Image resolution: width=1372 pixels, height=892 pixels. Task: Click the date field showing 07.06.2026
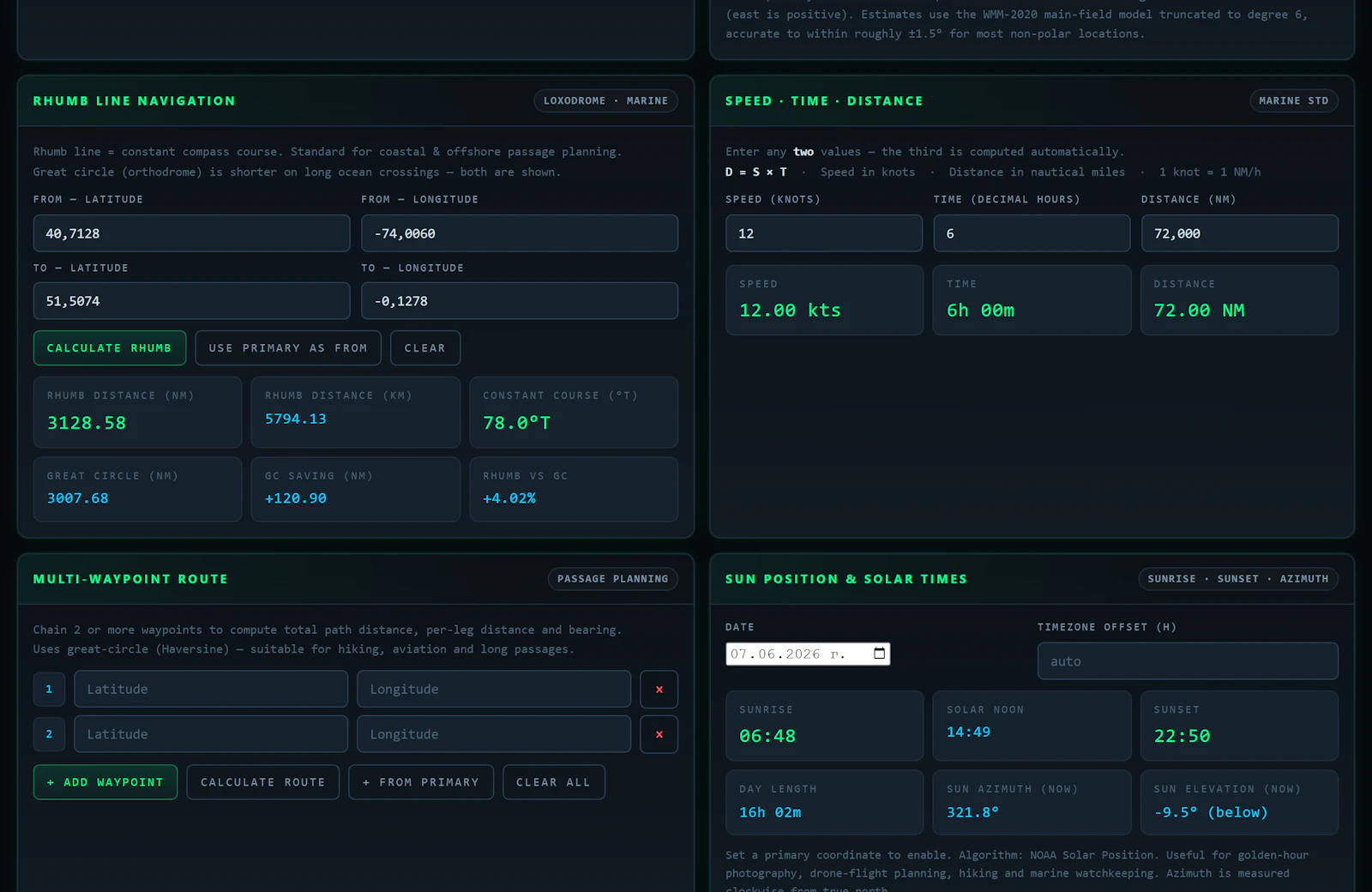pos(808,654)
